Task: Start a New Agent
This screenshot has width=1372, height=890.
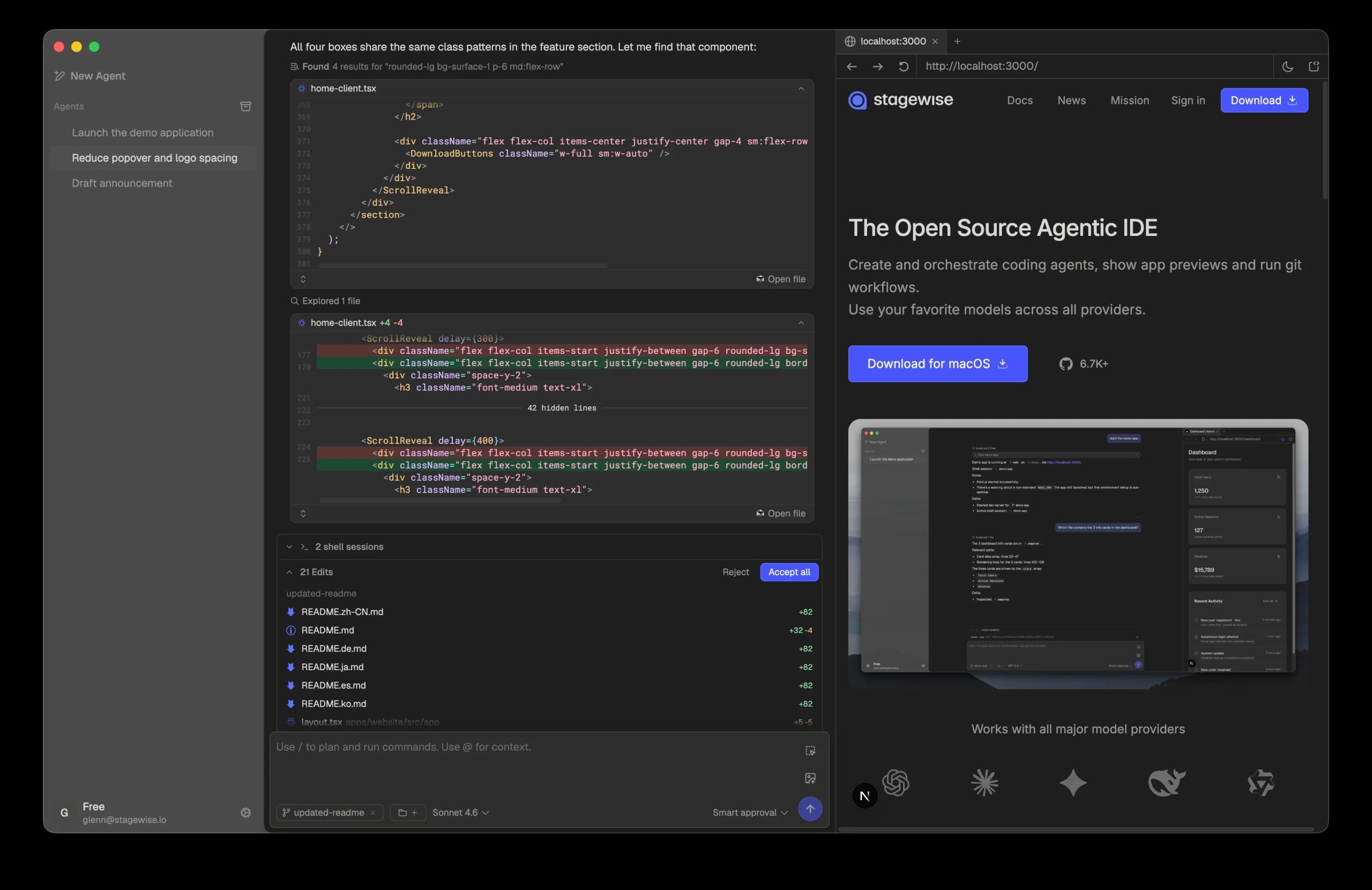Action: click(x=90, y=76)
